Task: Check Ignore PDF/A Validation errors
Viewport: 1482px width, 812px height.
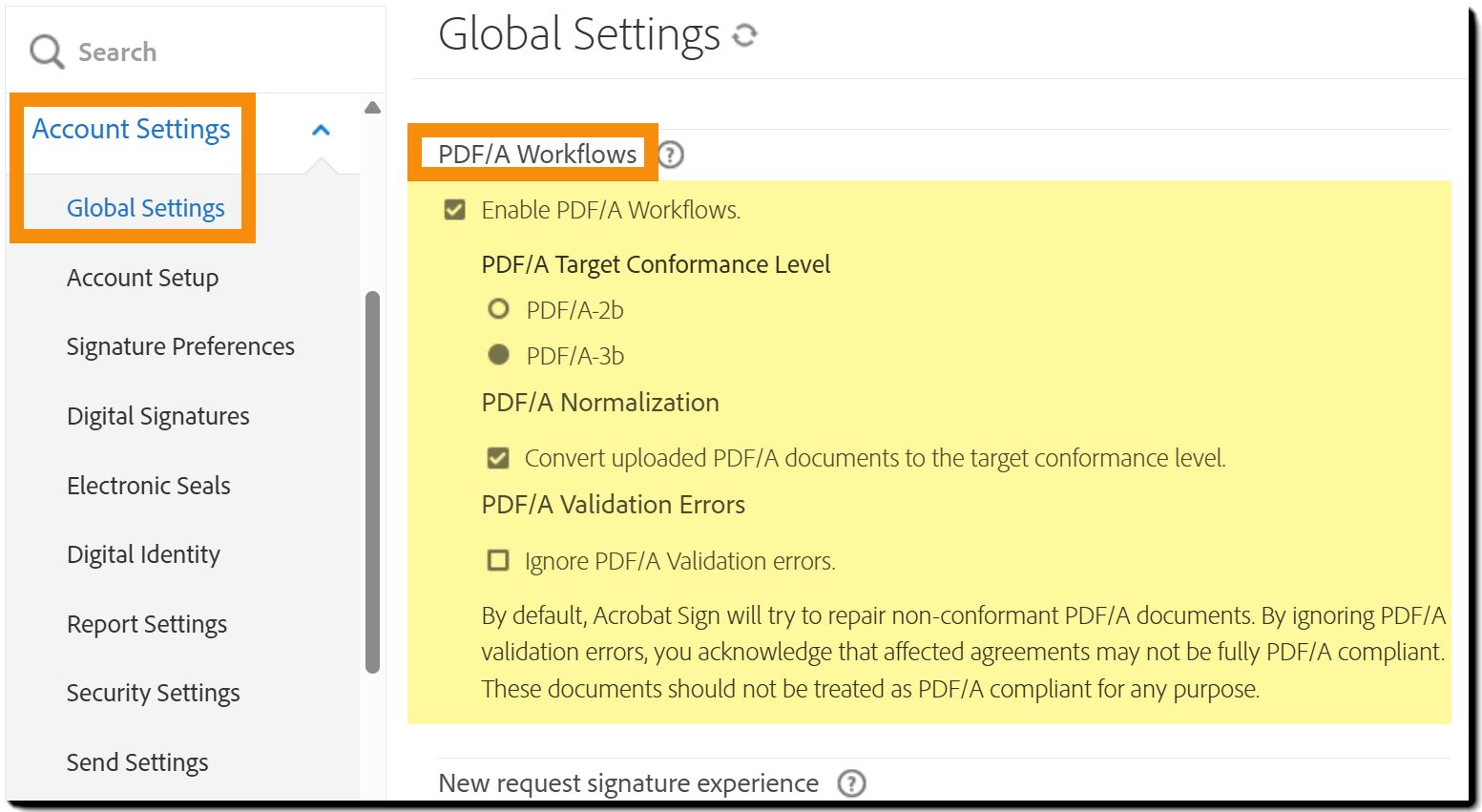Action: (x=498, y=560)
